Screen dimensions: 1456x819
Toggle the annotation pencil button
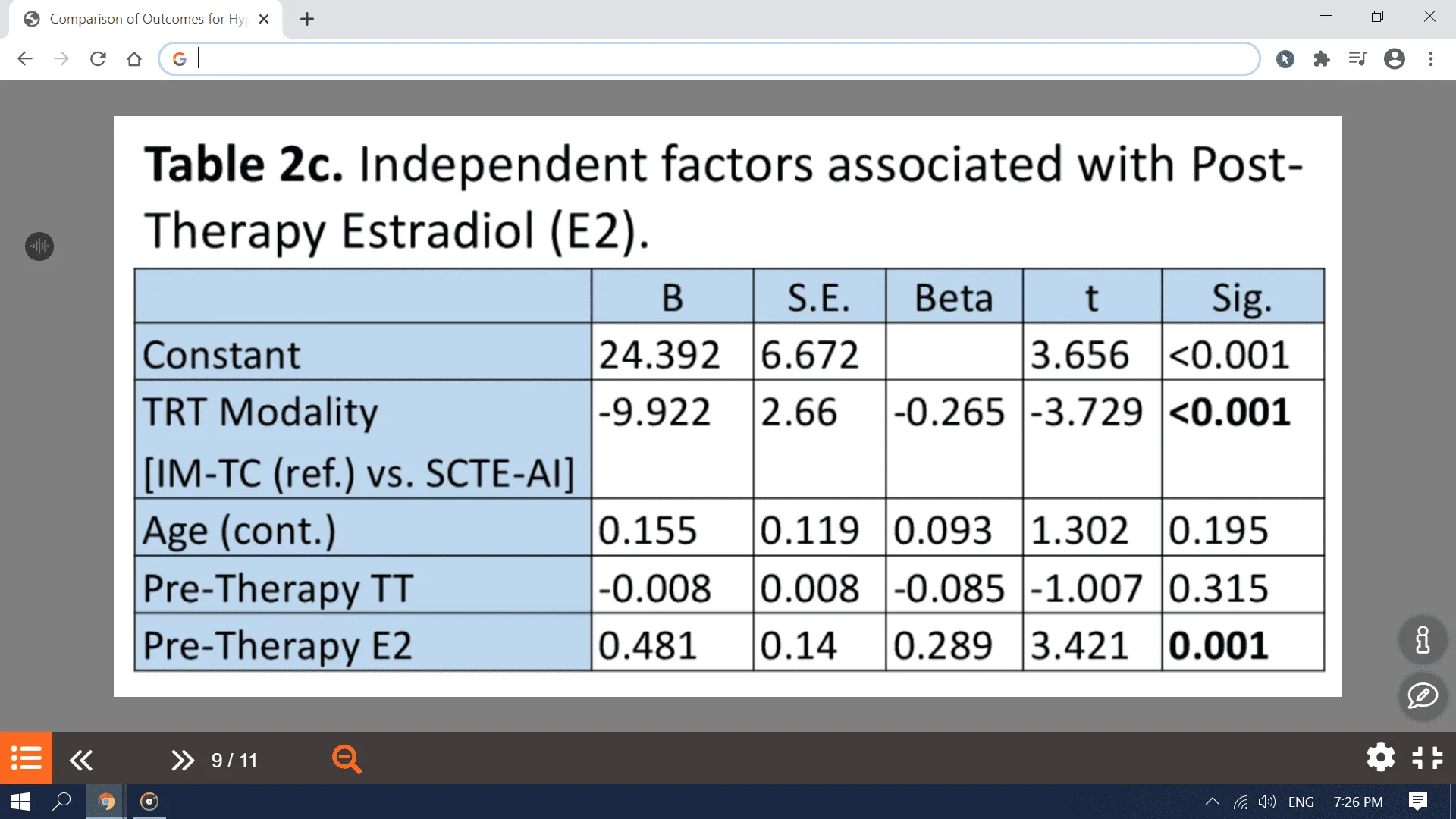[x=1423, y=695]
